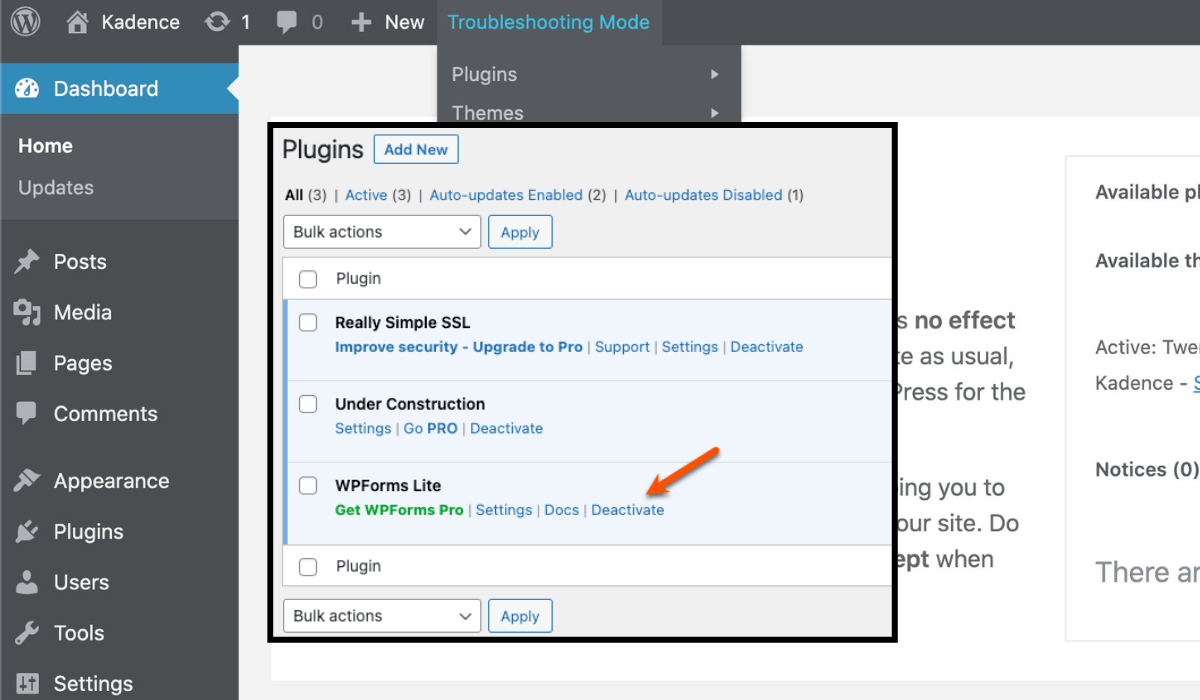Screen dimensions: 1200x700
Task: Click the Appearance paintbrush icon
Action: 29,480
